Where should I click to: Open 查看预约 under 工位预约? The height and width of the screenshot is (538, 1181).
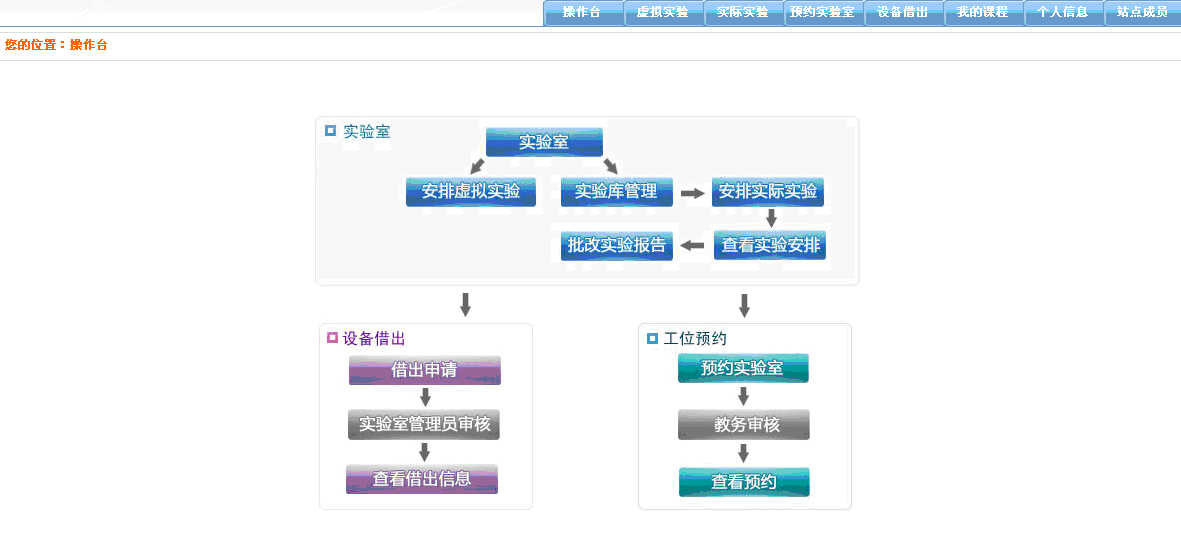[744, 482]
